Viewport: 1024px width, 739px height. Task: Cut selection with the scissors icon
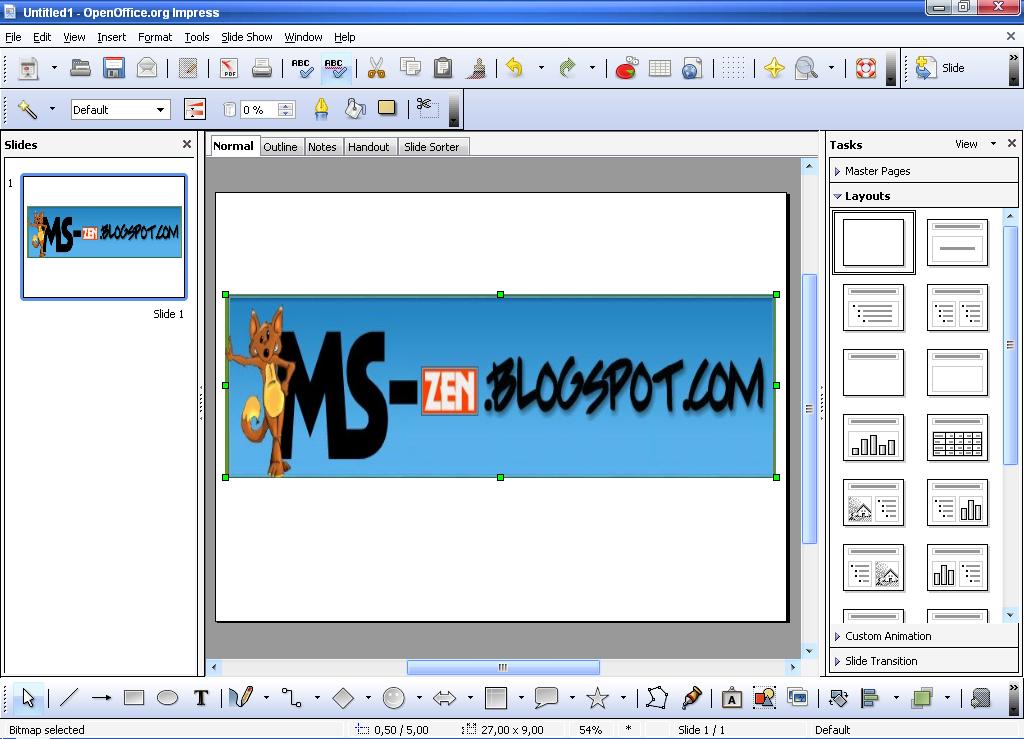[376, 68]
